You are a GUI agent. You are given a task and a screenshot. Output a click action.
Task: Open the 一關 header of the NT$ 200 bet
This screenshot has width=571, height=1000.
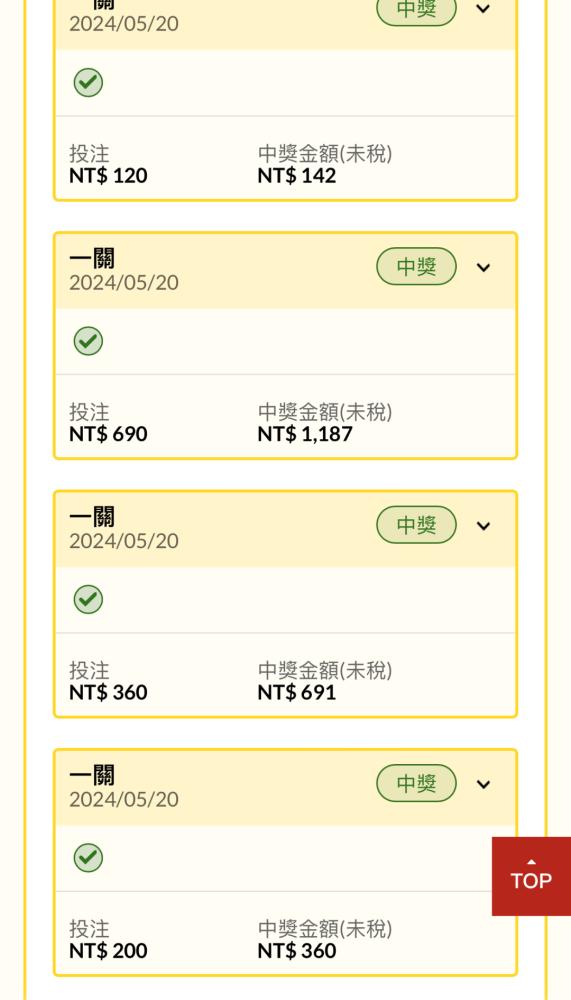pos(285,788)
